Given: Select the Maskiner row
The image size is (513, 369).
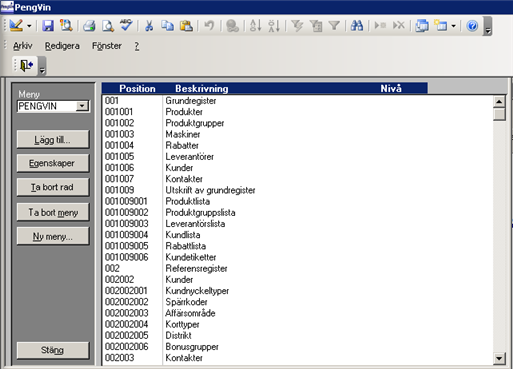Looking at the screenshot, I should tap(297, 134).
